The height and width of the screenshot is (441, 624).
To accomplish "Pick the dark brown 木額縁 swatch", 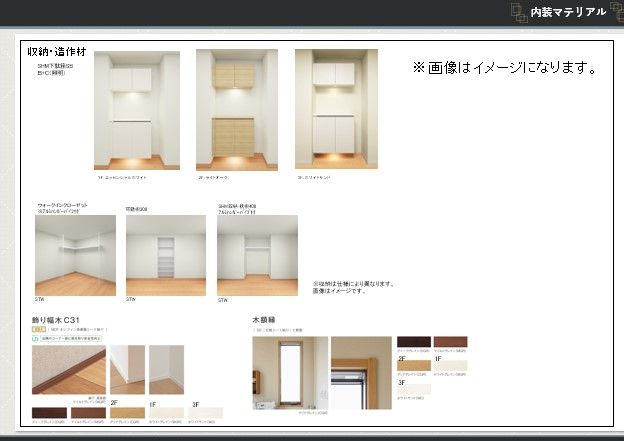I will 414,342.
